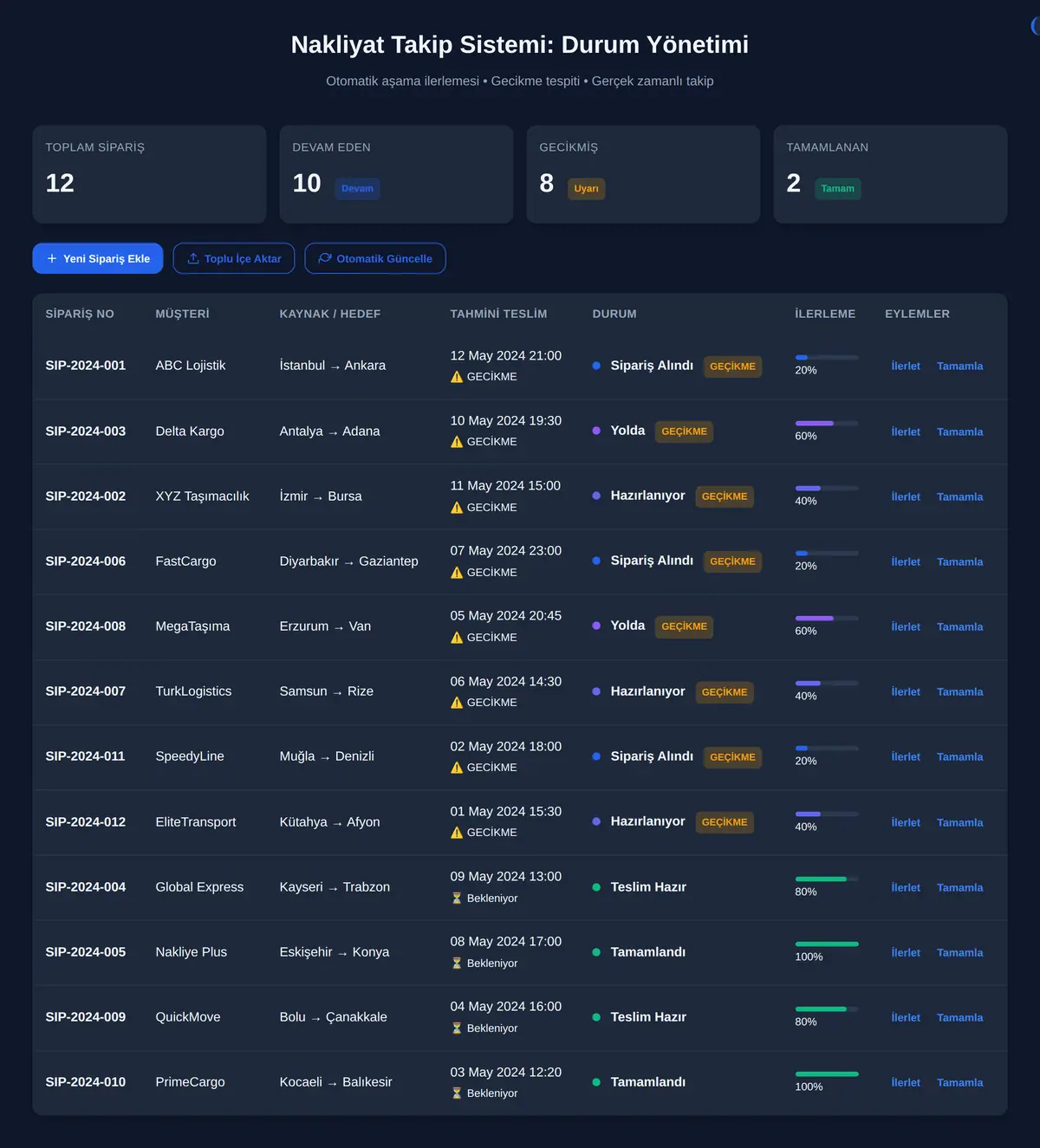The height and width of the screenshot is (1148, 1040).
Task: Click the warning icon under 06 May 2024 14:30
Action: [457, 703]
